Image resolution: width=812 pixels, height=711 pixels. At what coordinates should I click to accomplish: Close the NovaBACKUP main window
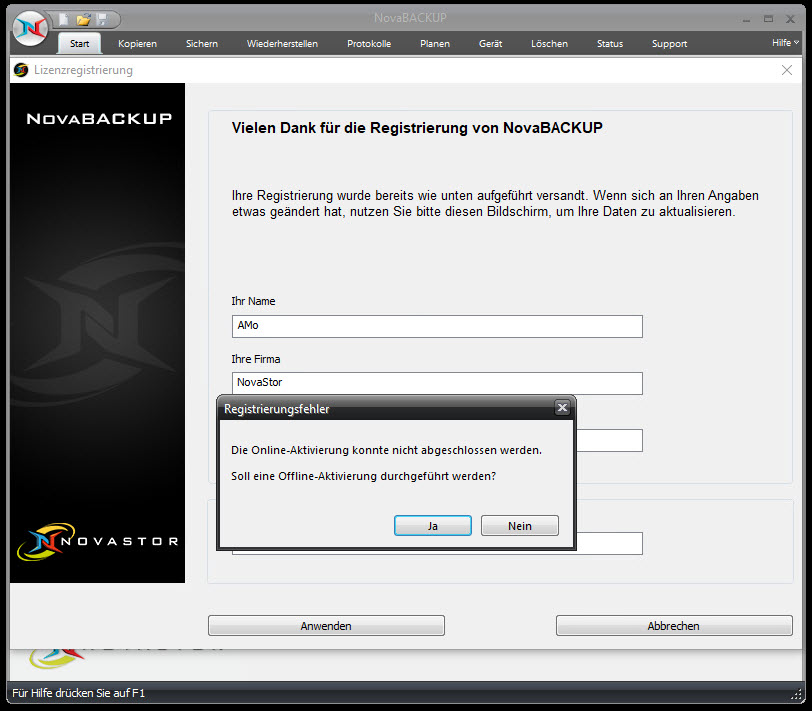(x=790, y=19)
